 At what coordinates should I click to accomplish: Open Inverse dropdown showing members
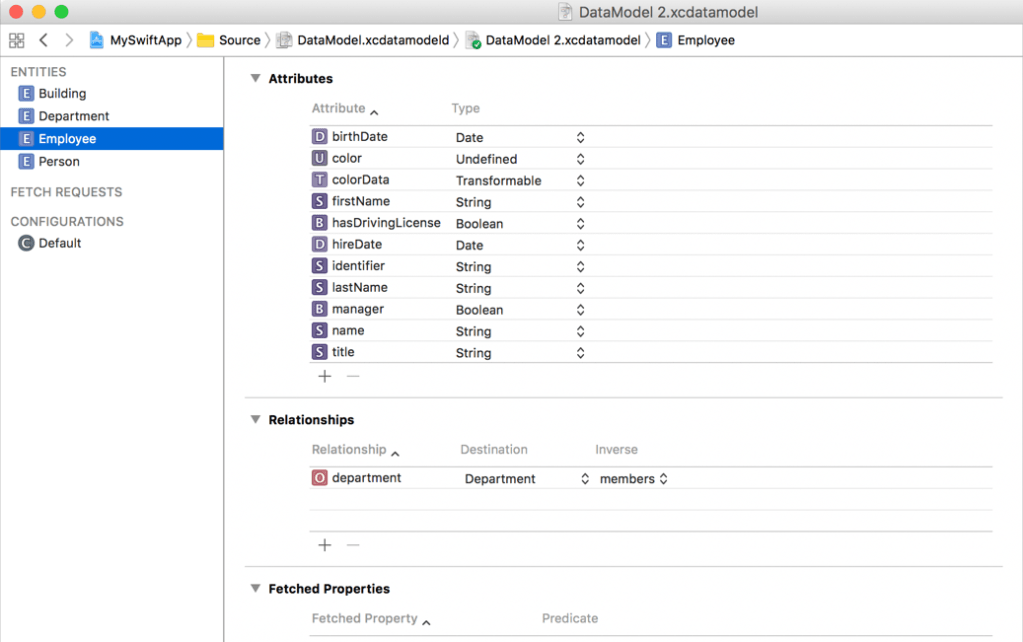662,479
